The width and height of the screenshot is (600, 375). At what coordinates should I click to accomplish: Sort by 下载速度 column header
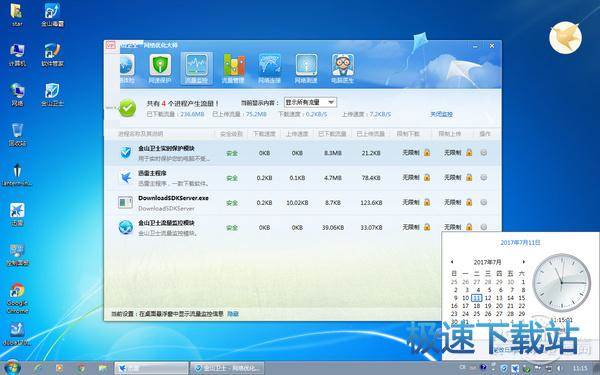[264, 134]
